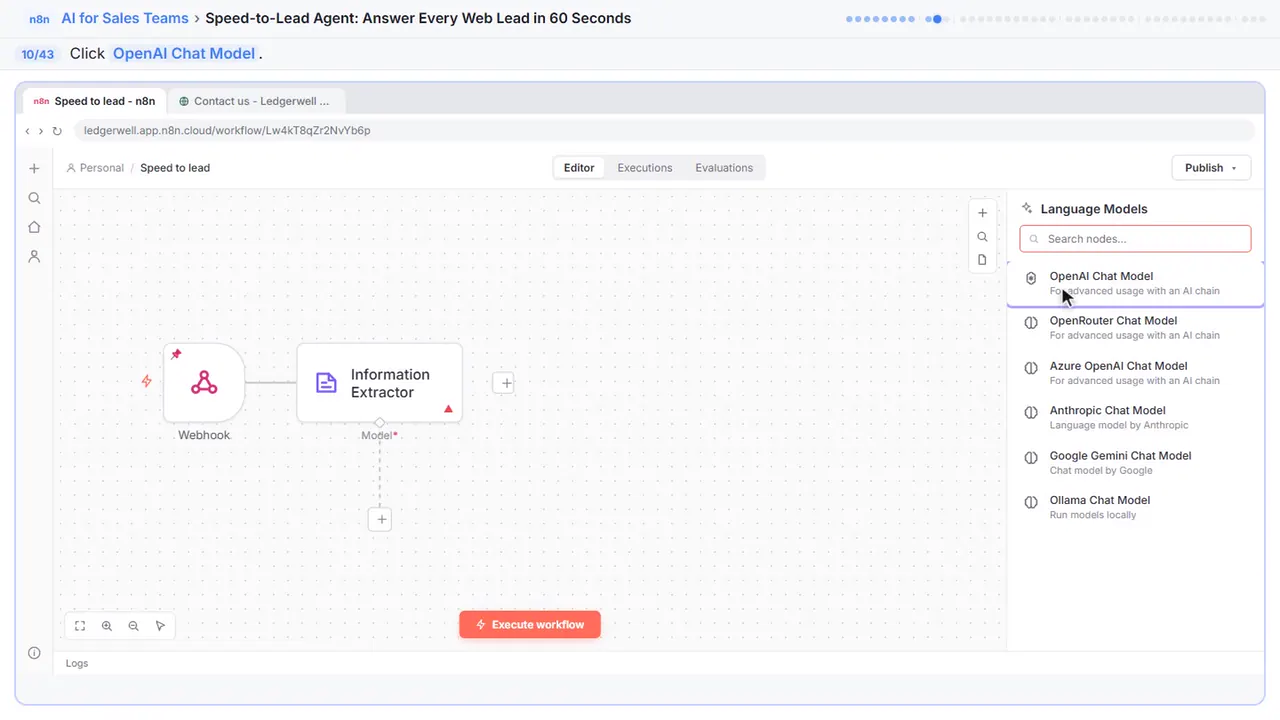Click the AI for Sales Teams link

tap(127, 18)
